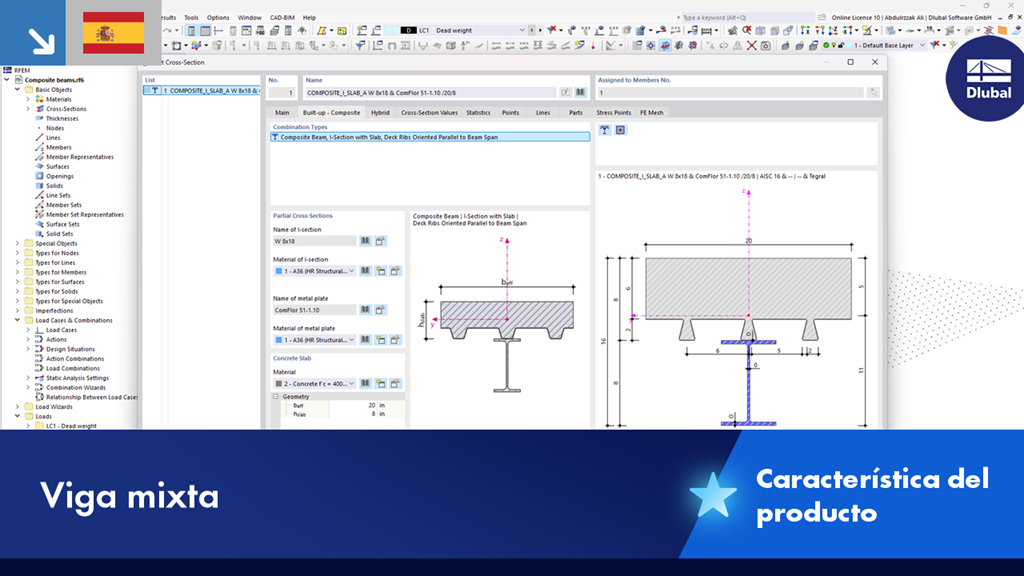Open the Default Base Layer dropdown
Screen dimensions: 1024x576
pyautogui.click(x=922, y=46)
